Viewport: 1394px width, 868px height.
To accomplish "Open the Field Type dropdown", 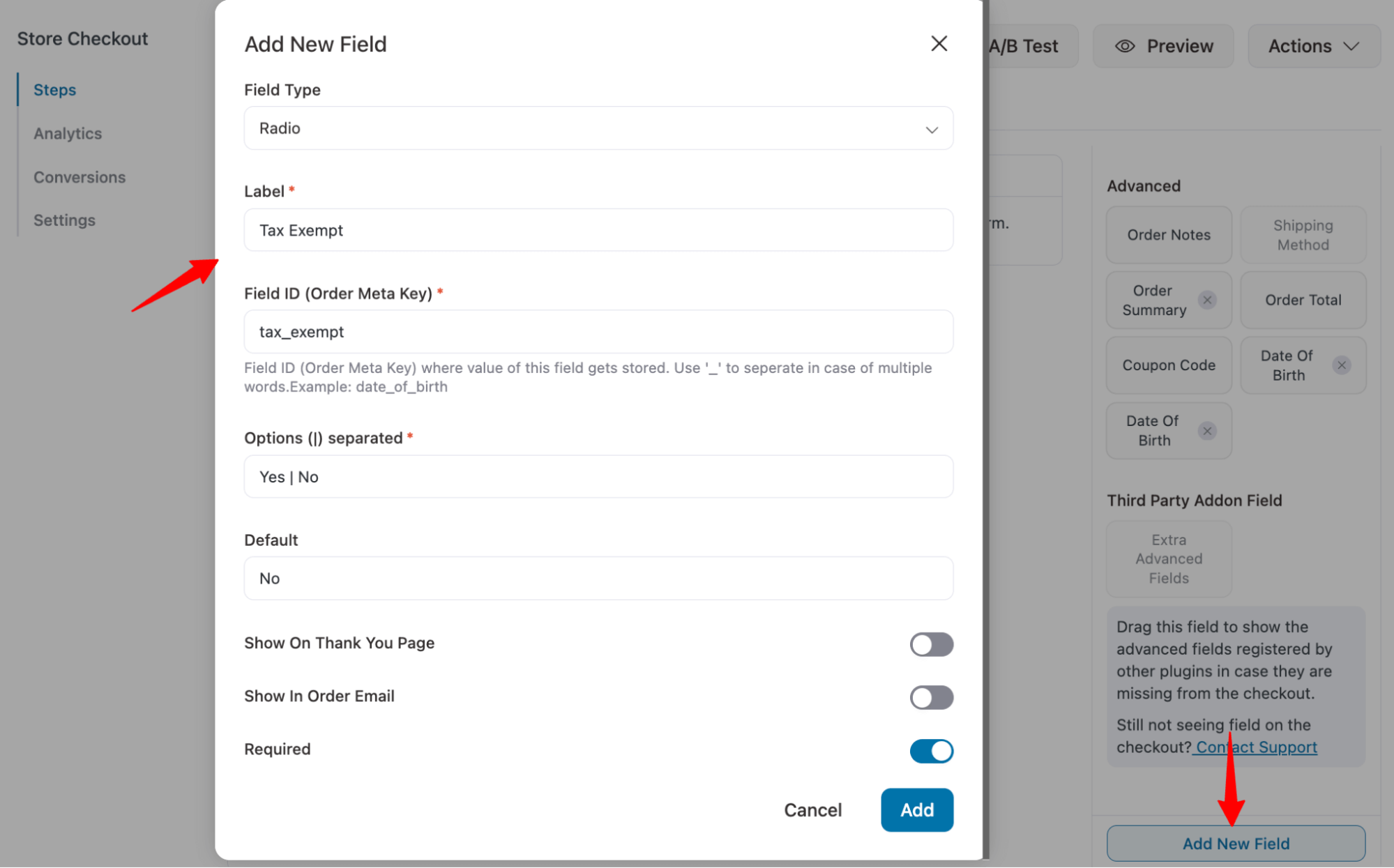I will (x=598, y=128).
